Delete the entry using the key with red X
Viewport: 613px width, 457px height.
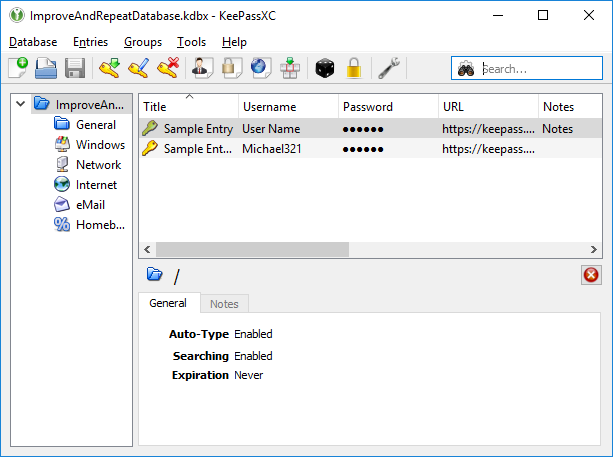click(168, 68)
